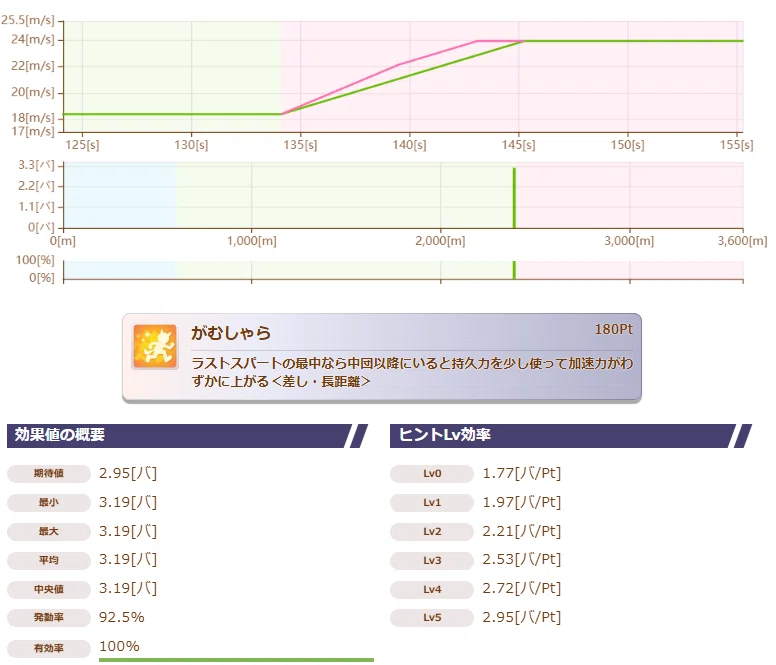Click the green 有効率 progress bar

pos(237,660)
